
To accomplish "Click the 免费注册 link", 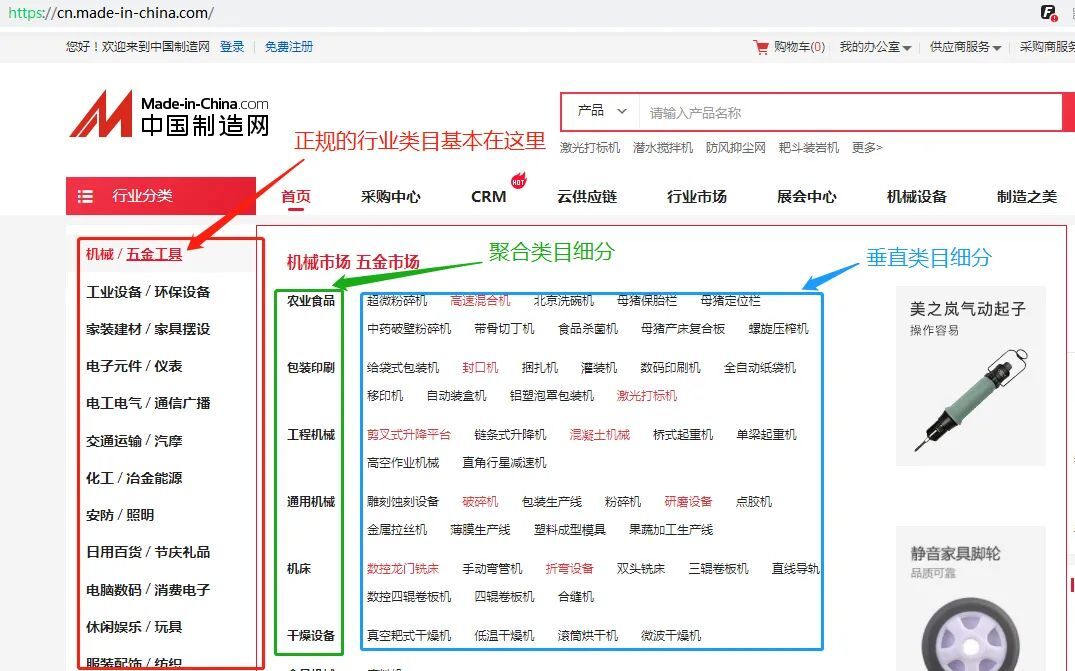I will (289, 47).
